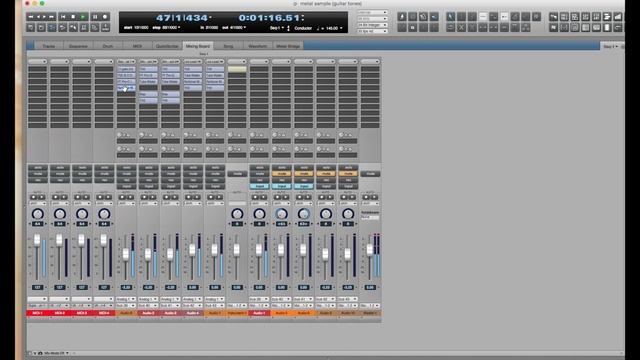The height and width of the screenshot is (360, 640).
Task: Open the Song tab
Action: (x=228, y=46)
